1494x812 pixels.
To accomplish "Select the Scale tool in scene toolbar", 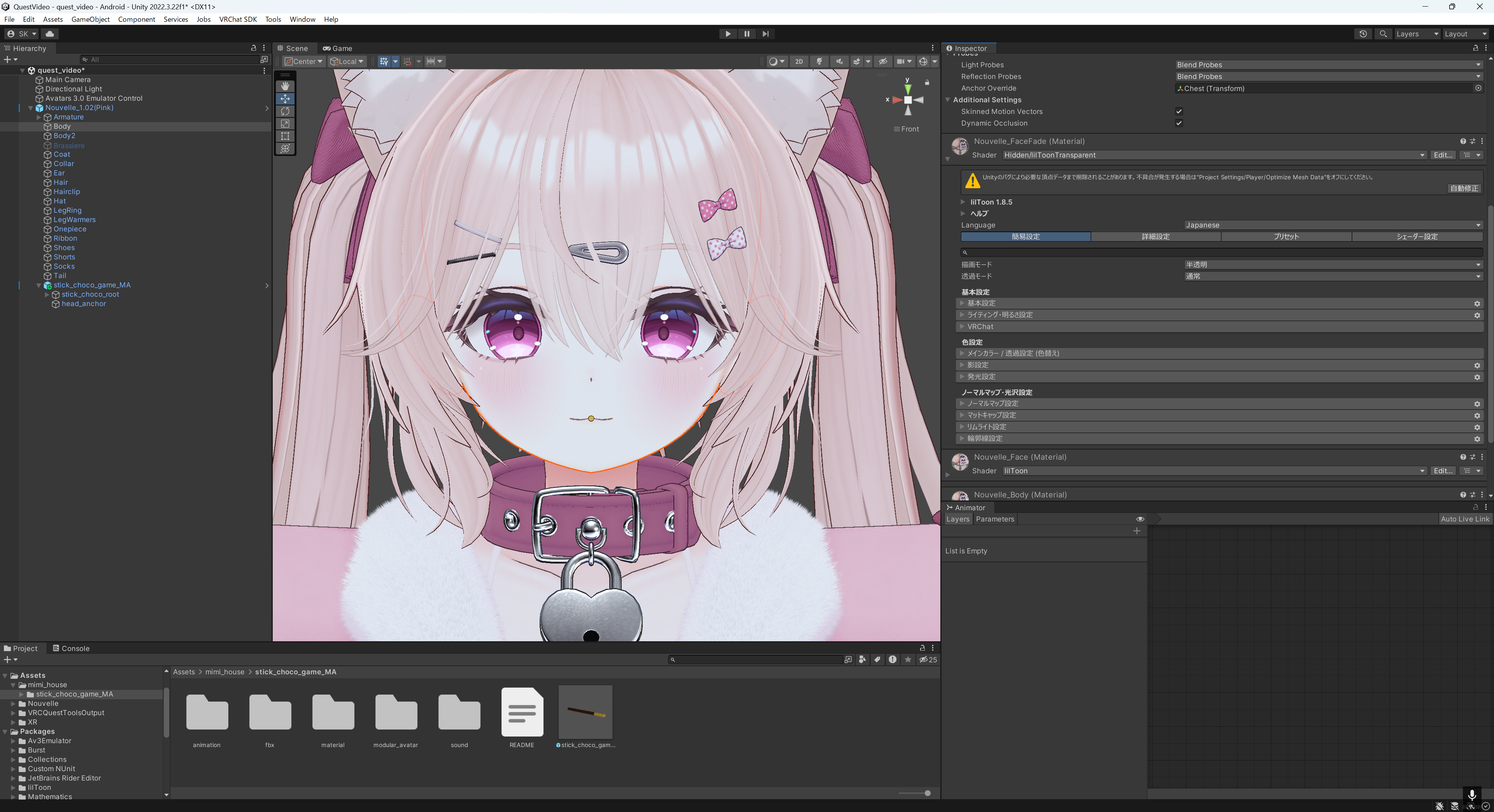I will point(285,123).
